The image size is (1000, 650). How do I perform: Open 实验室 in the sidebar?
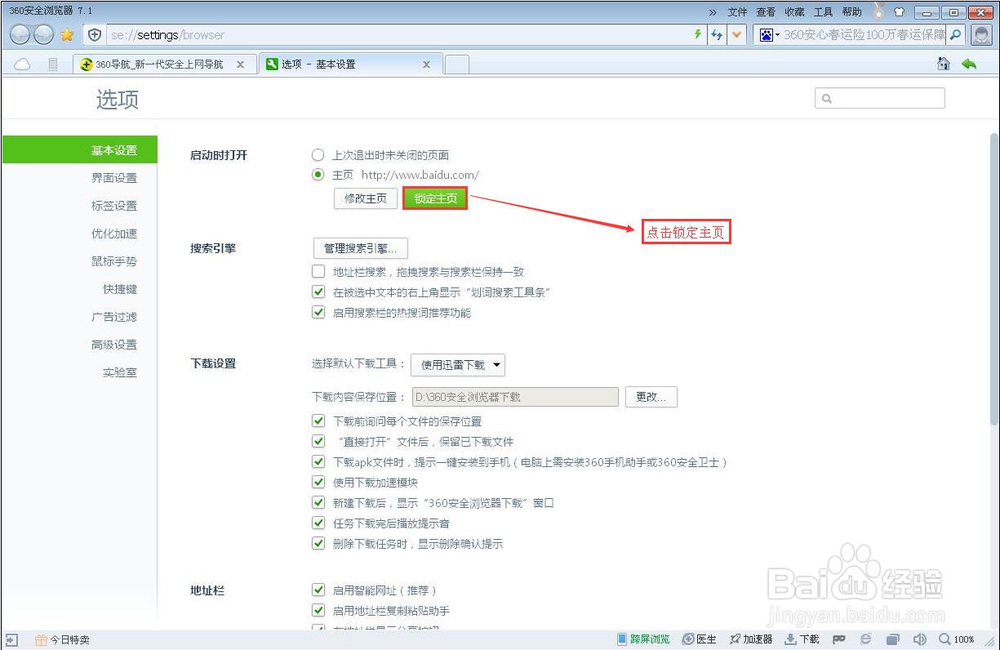tap(120, 373)
